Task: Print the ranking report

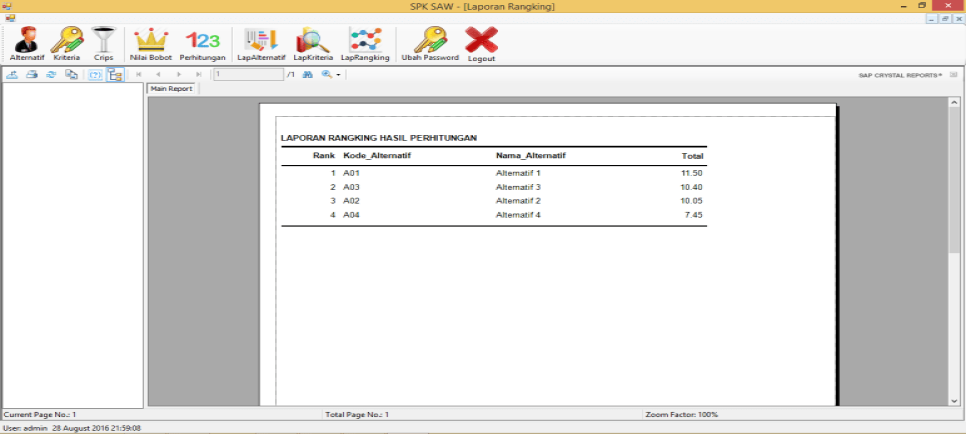Action: pyautogui.click(x=32, y=75)
